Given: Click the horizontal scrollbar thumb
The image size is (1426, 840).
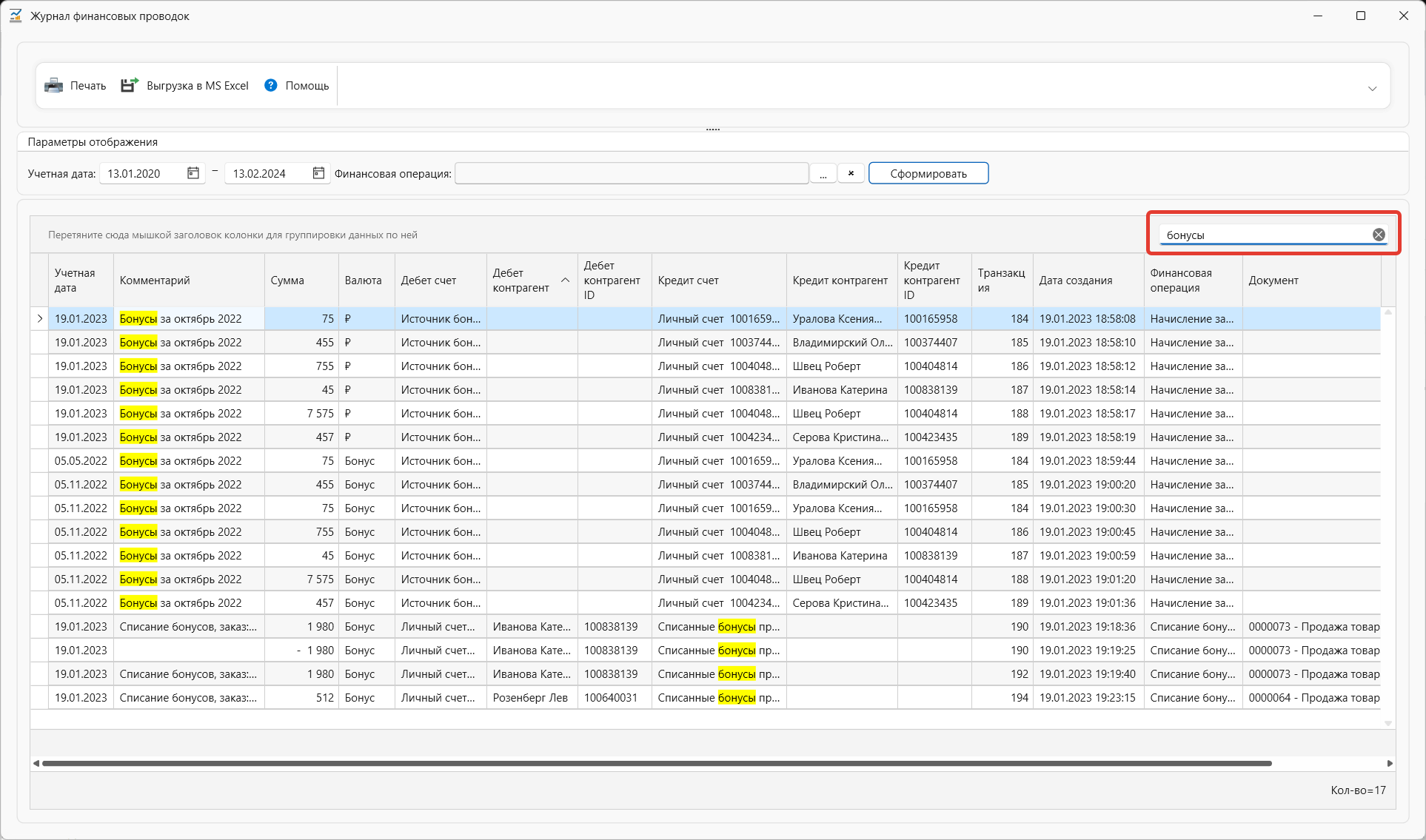Looking at the screenshot, I should point(657,763).
